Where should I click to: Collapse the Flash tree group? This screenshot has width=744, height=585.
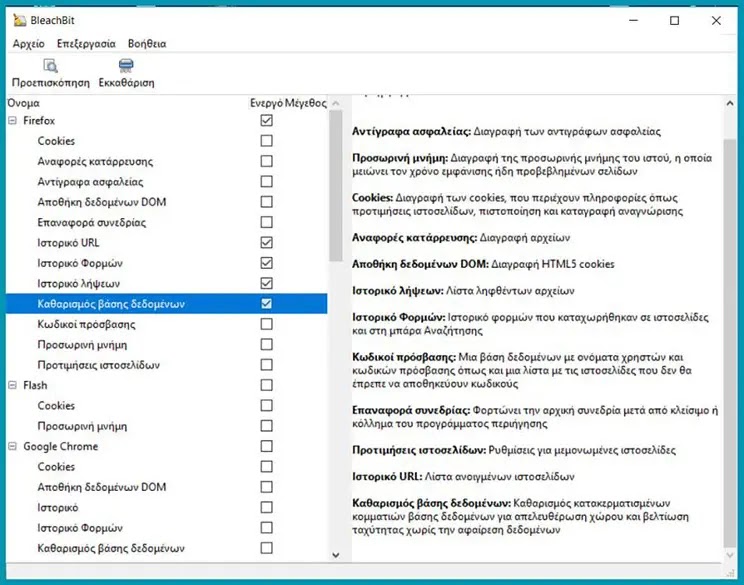click(x=12, y=385)
